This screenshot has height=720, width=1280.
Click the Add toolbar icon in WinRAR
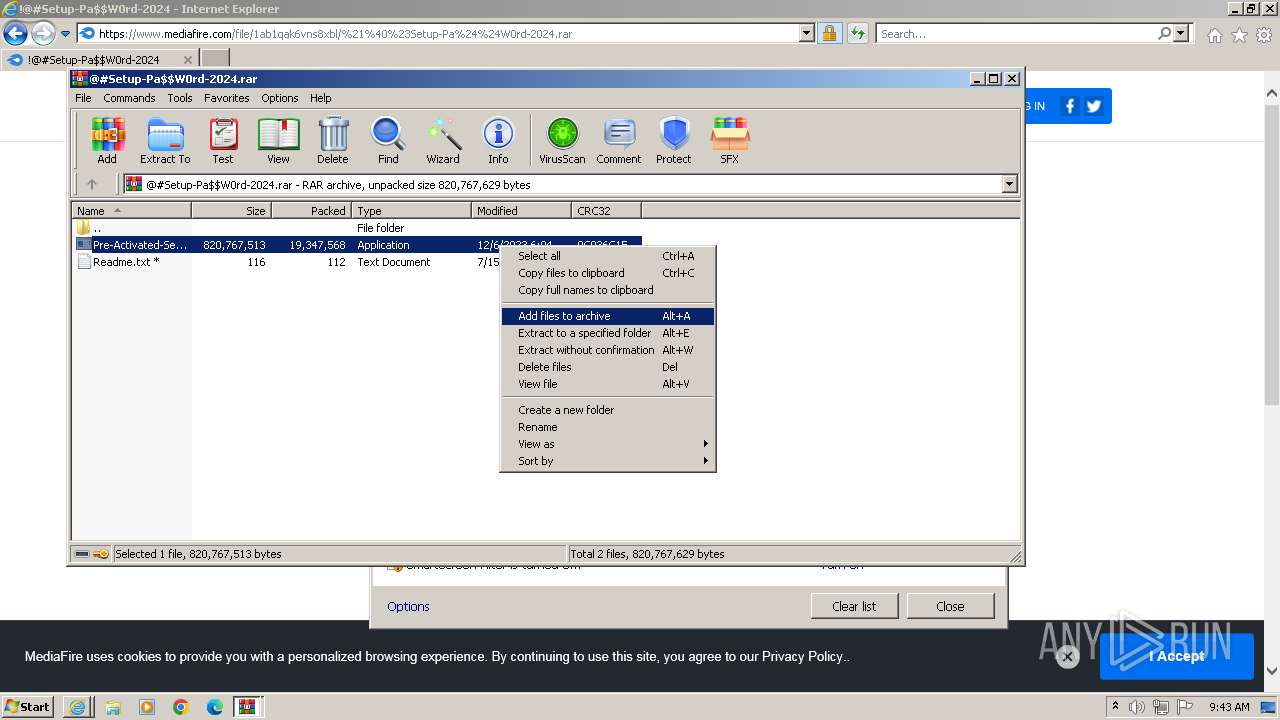pos(107,140)
